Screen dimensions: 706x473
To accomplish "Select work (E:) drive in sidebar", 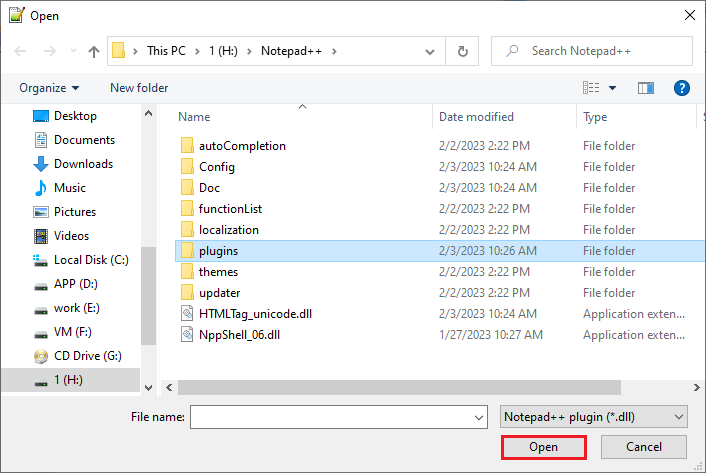I will [x=76, y=308].
